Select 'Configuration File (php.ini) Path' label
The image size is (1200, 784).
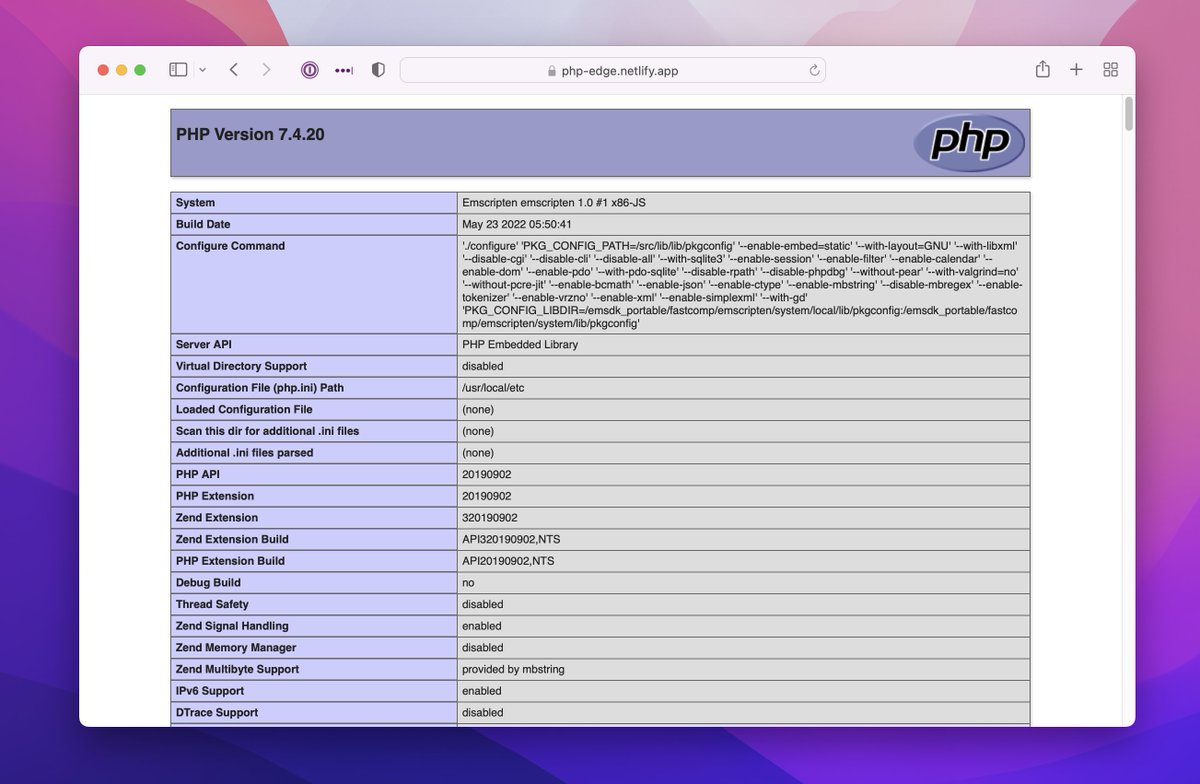tap(260, 388)
